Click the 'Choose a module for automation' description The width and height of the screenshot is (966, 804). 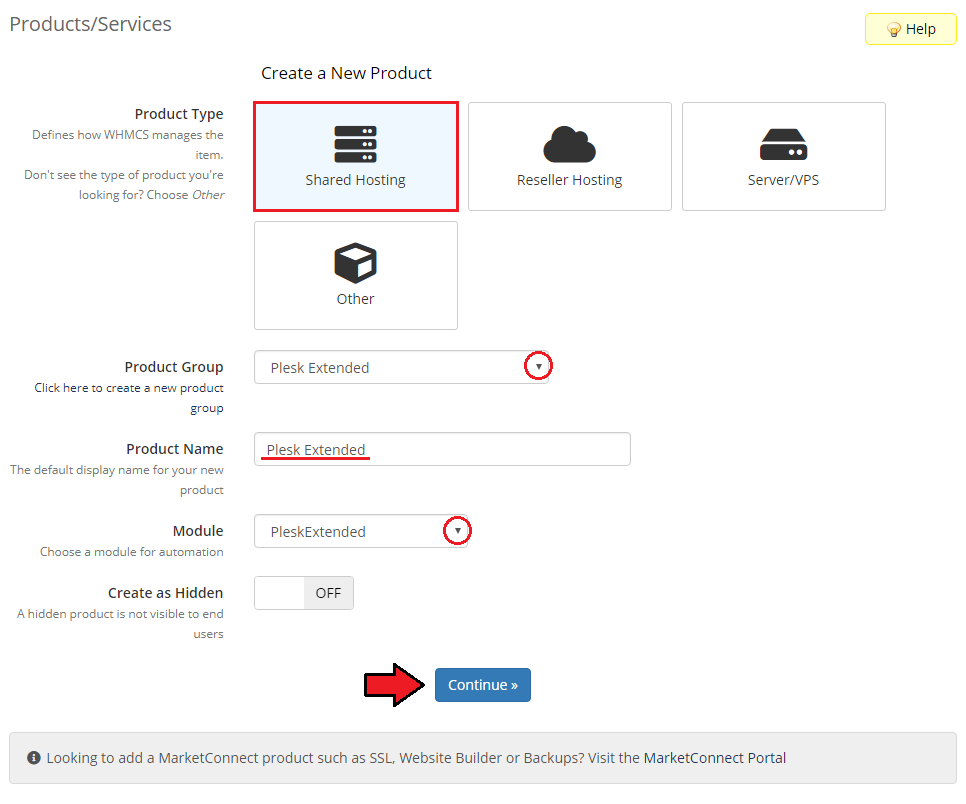pos(132,552)
